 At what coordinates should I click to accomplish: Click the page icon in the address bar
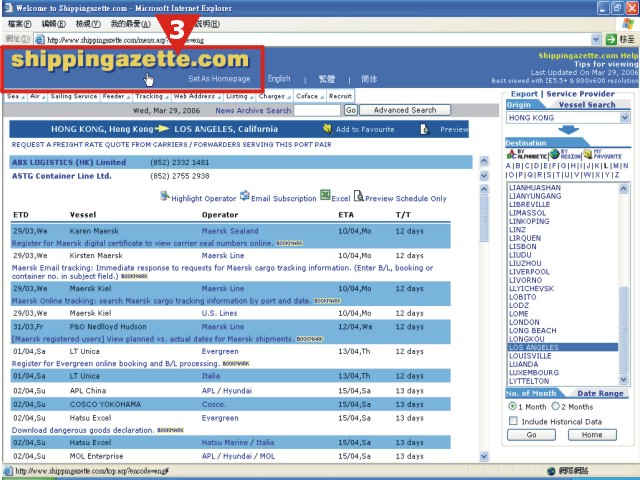coord(40,40)
